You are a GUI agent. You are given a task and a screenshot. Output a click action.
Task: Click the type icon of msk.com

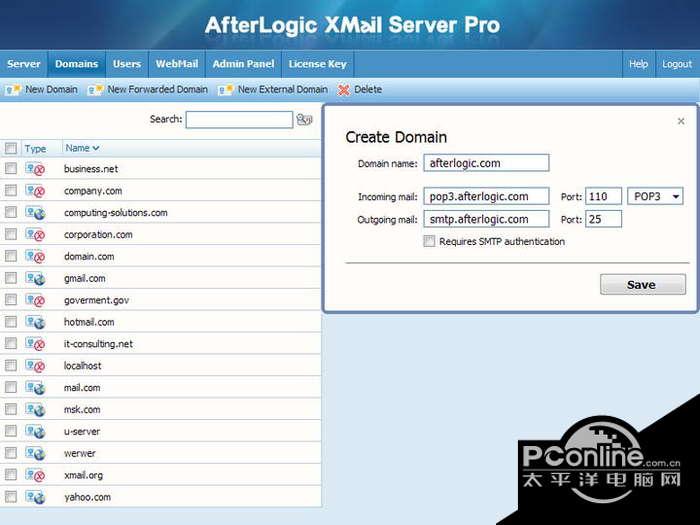(x=35, y=409)
